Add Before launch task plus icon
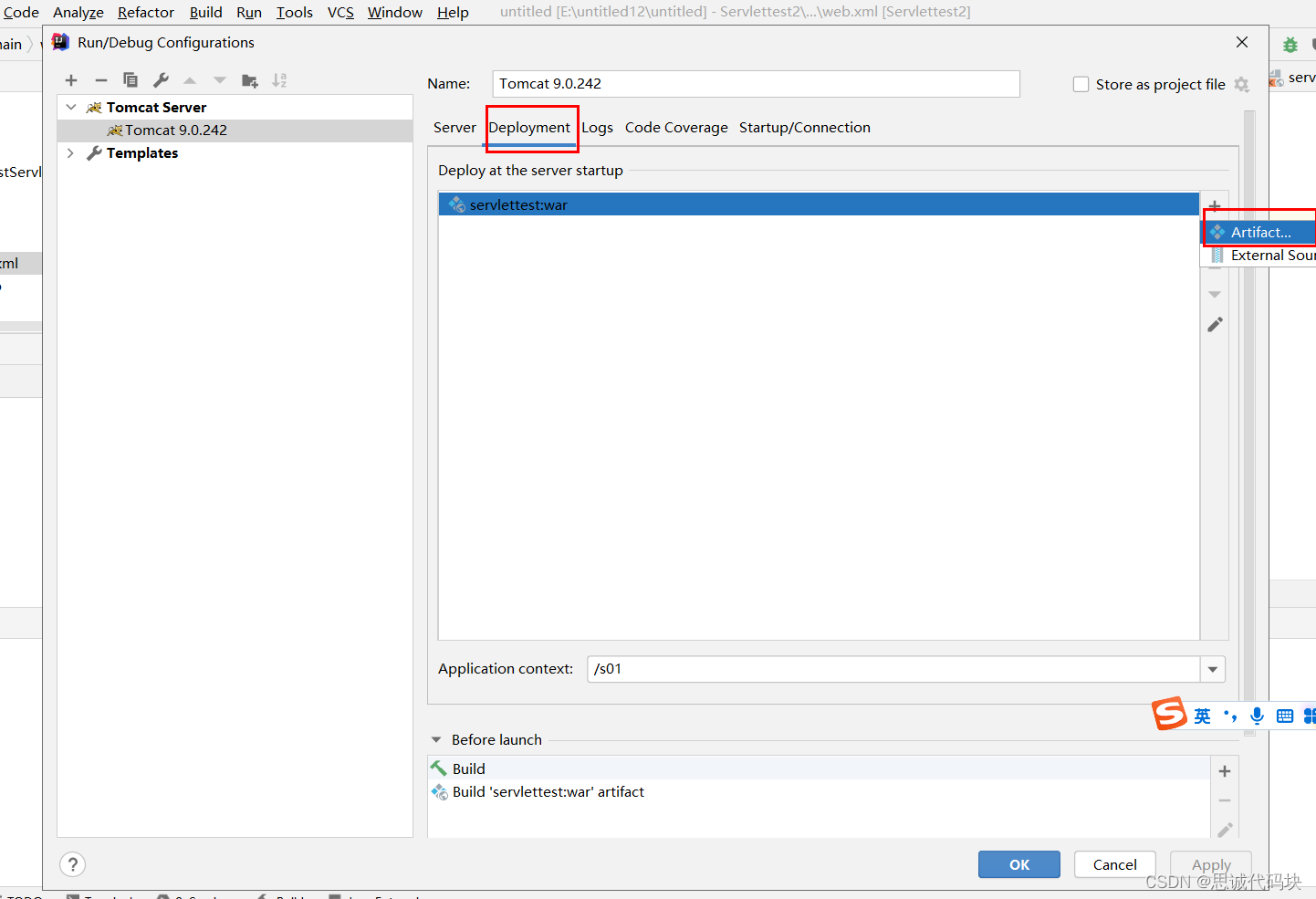 (1225, 771)
